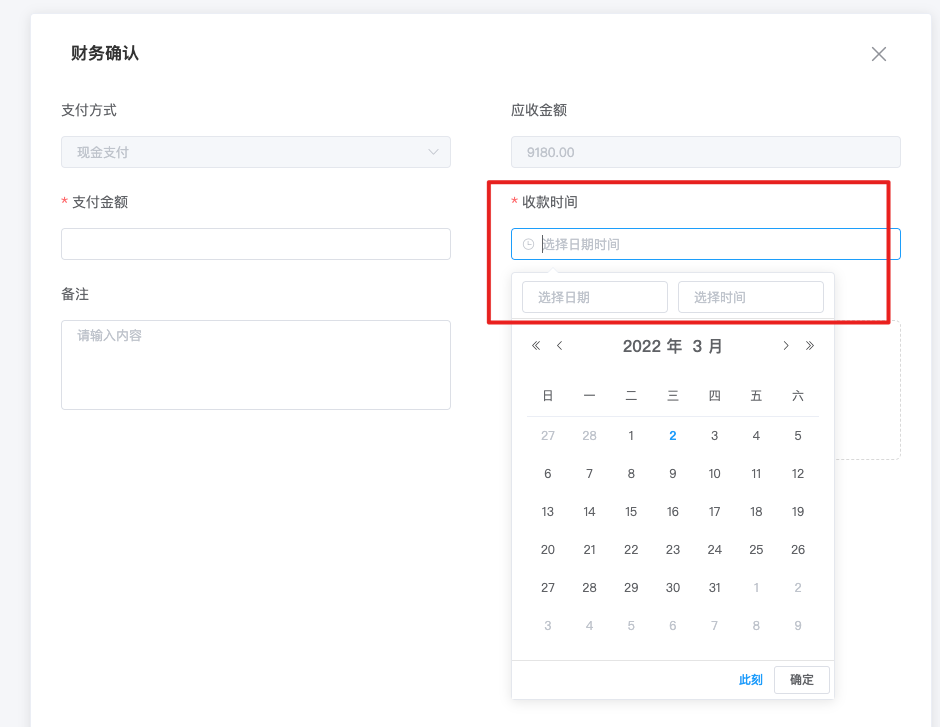The image size is (940, 727).
Task: Click the 此刻 link
Action: pyautogui.click(x=750, y=680)
